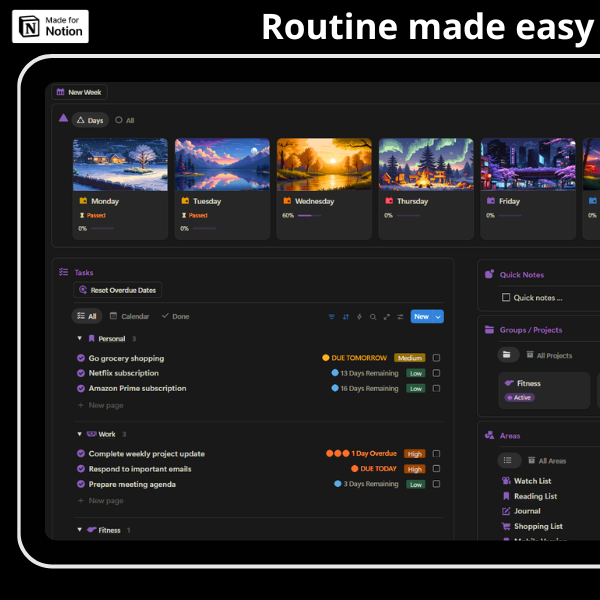Viewport: 600px width, 600px height.
Task: Click Reset Overdue Dates button
Action: pyautogui.click(x=117, y=290)
